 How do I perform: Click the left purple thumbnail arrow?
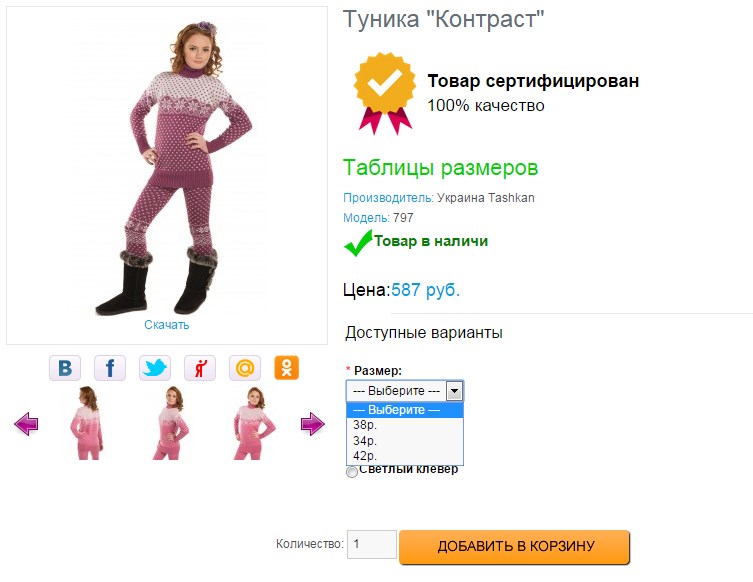point(26,425)
